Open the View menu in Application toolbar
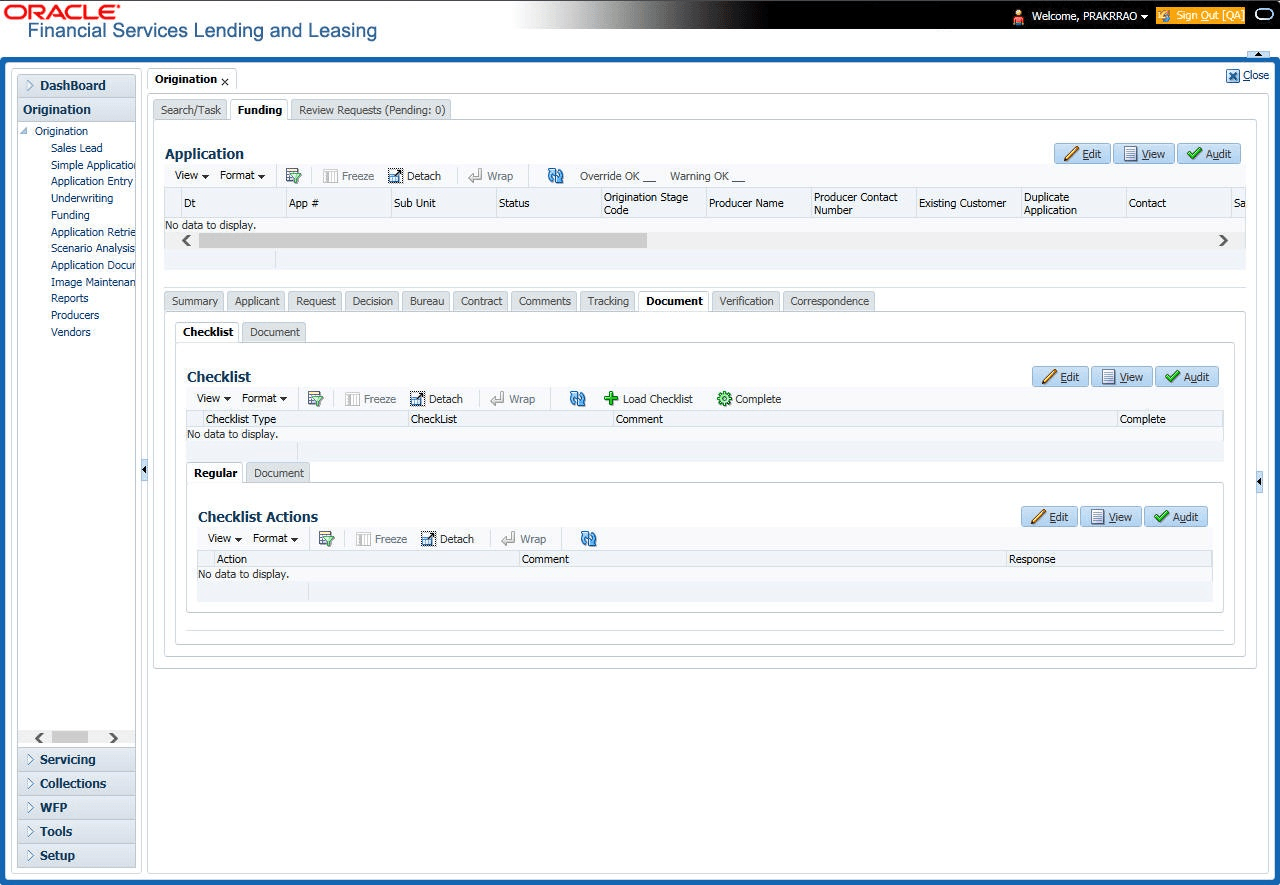1280x885 pixels. [x=192, y=176]
